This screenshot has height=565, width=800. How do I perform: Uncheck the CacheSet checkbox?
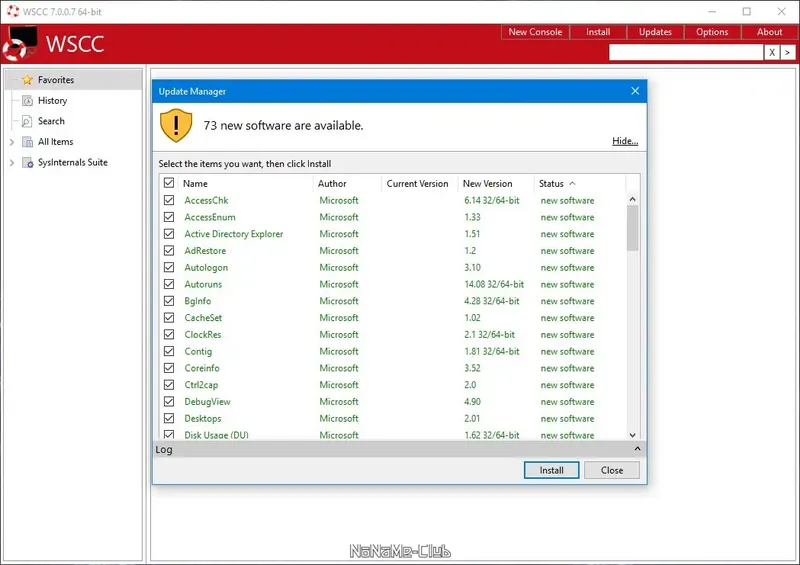(169, 317)
